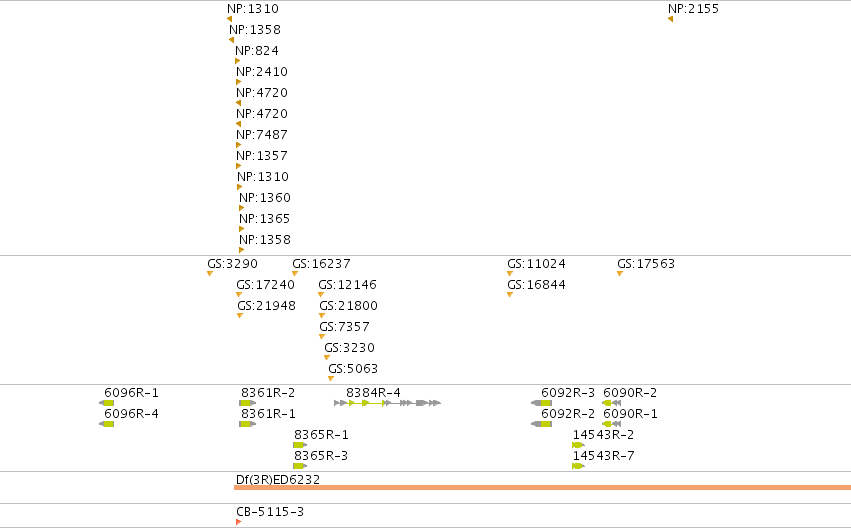Click the 6090R-2 gene glyph
Viewport: 851px width, 528px height.
pos(612,403)
